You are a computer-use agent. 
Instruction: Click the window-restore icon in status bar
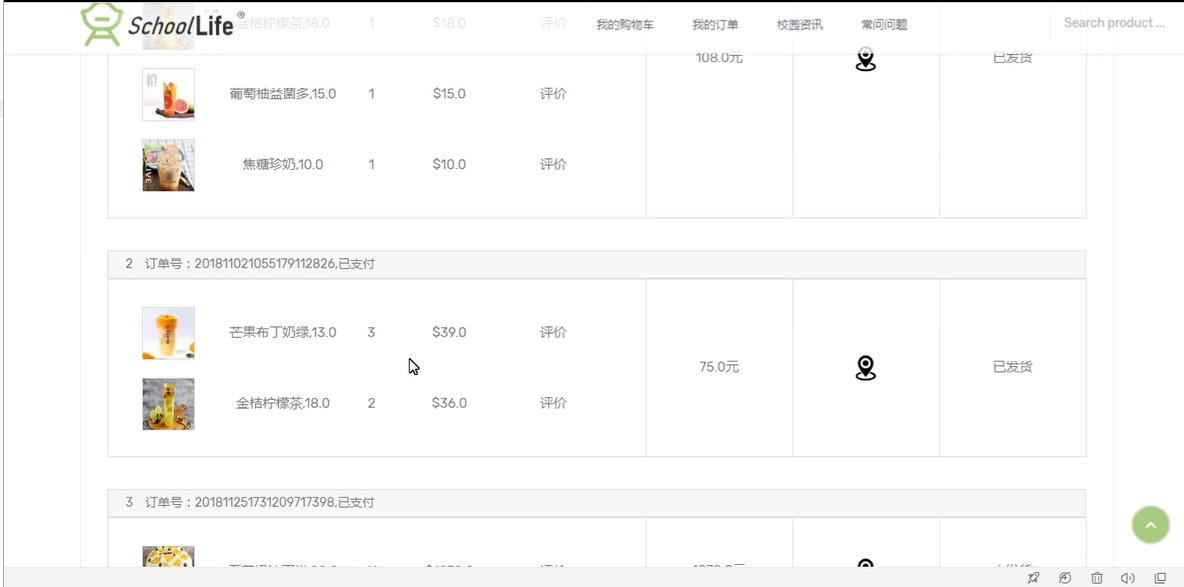(x=1160, y=578)
